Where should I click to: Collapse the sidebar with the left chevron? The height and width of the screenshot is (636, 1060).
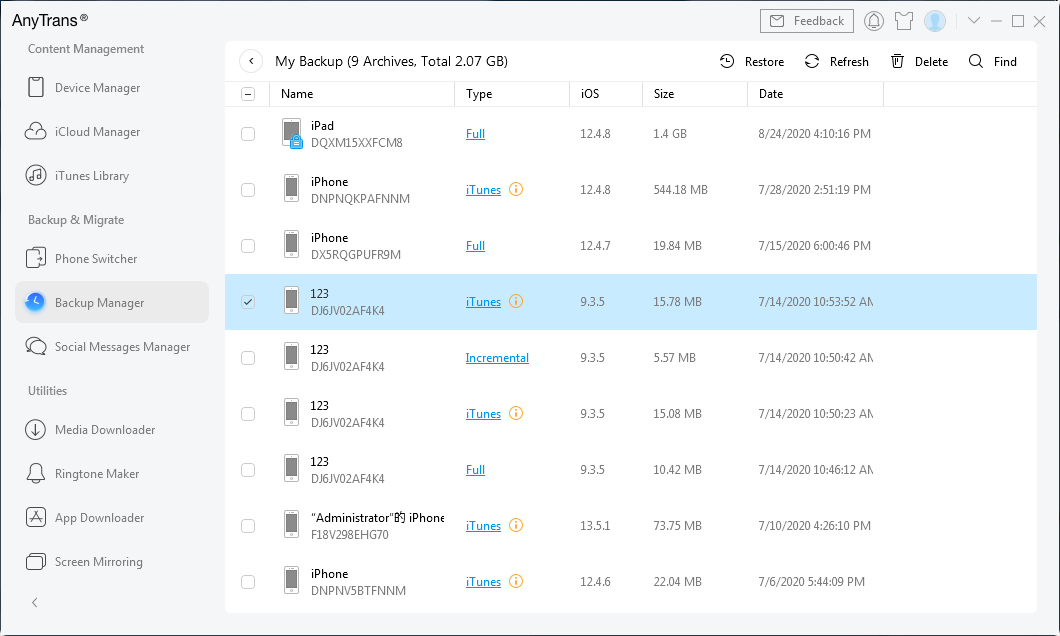coord(34,602)
